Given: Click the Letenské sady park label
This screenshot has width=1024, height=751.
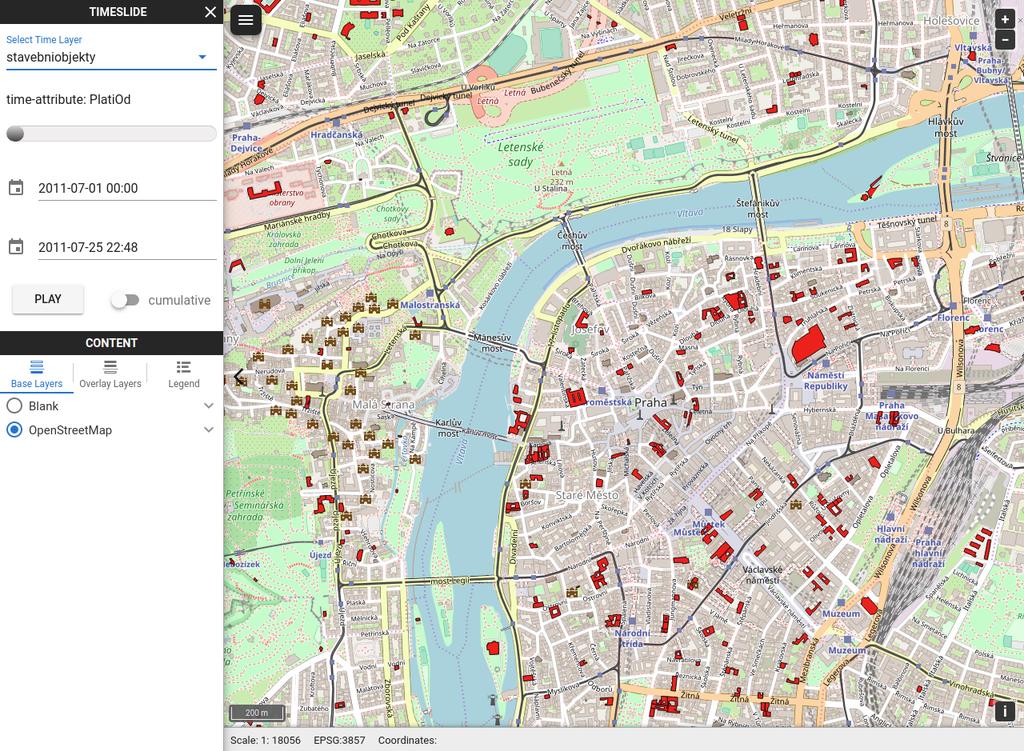Looking at the screenshot, I should (520, 154).
